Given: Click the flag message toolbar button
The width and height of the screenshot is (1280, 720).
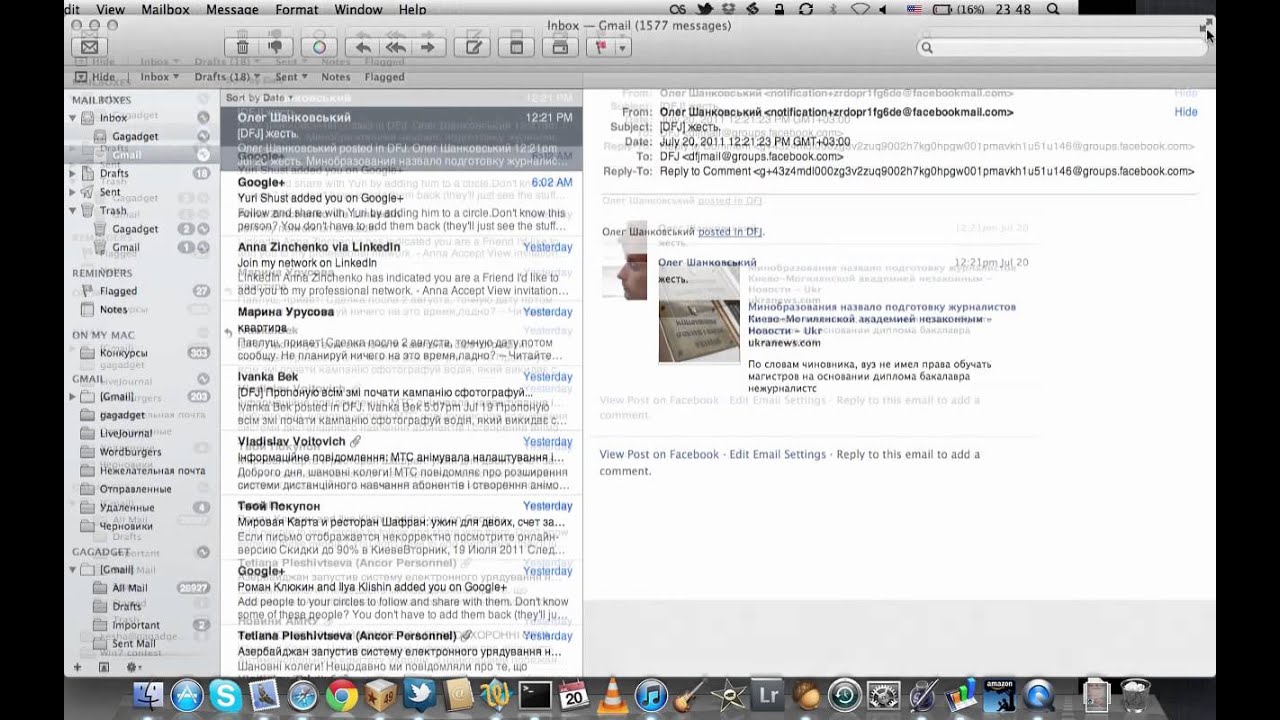Looking at the screenshot, I should tap(603, 46).
